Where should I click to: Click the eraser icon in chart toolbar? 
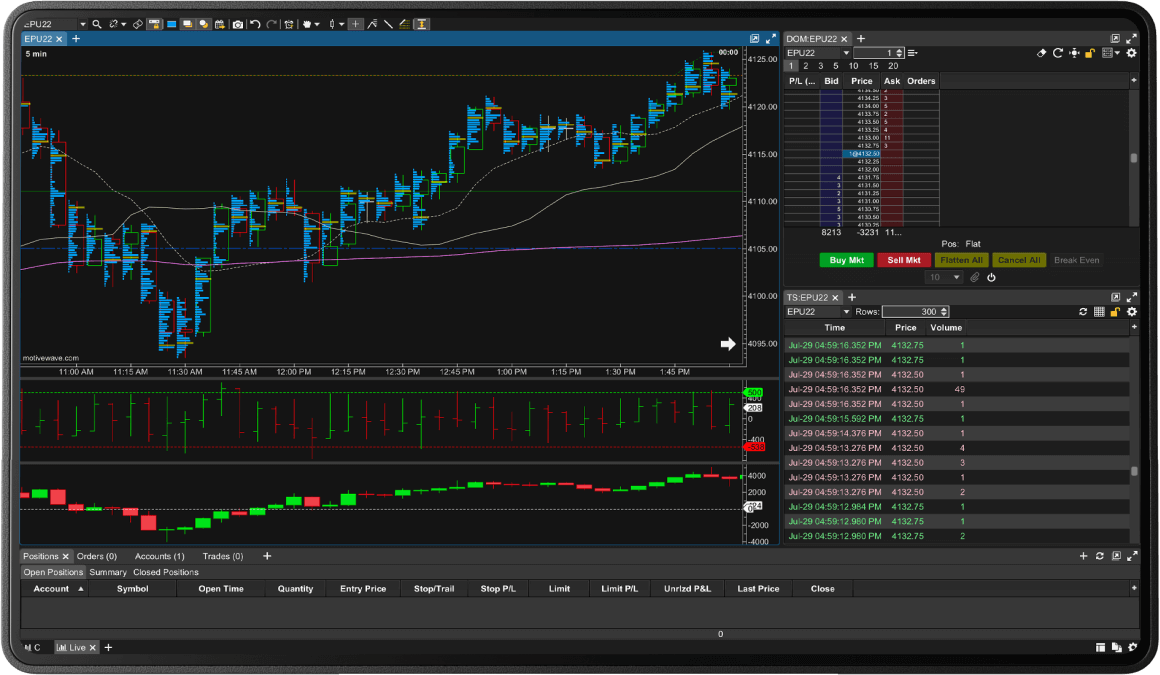(138, 24)
